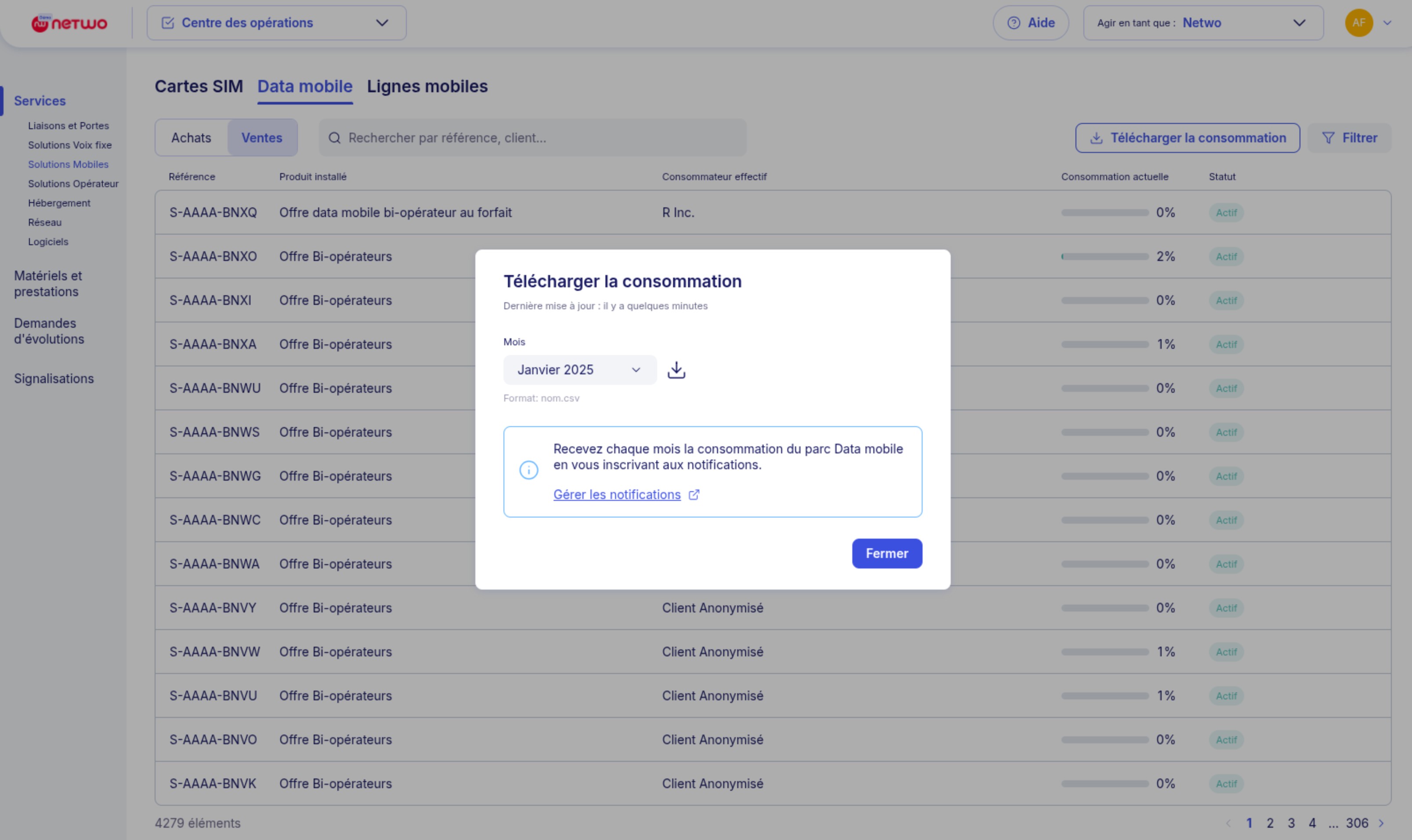This screenshot has width=1412, height=840.
Task: Switch to the Achats toggle
Action: [x=191, y=138]
